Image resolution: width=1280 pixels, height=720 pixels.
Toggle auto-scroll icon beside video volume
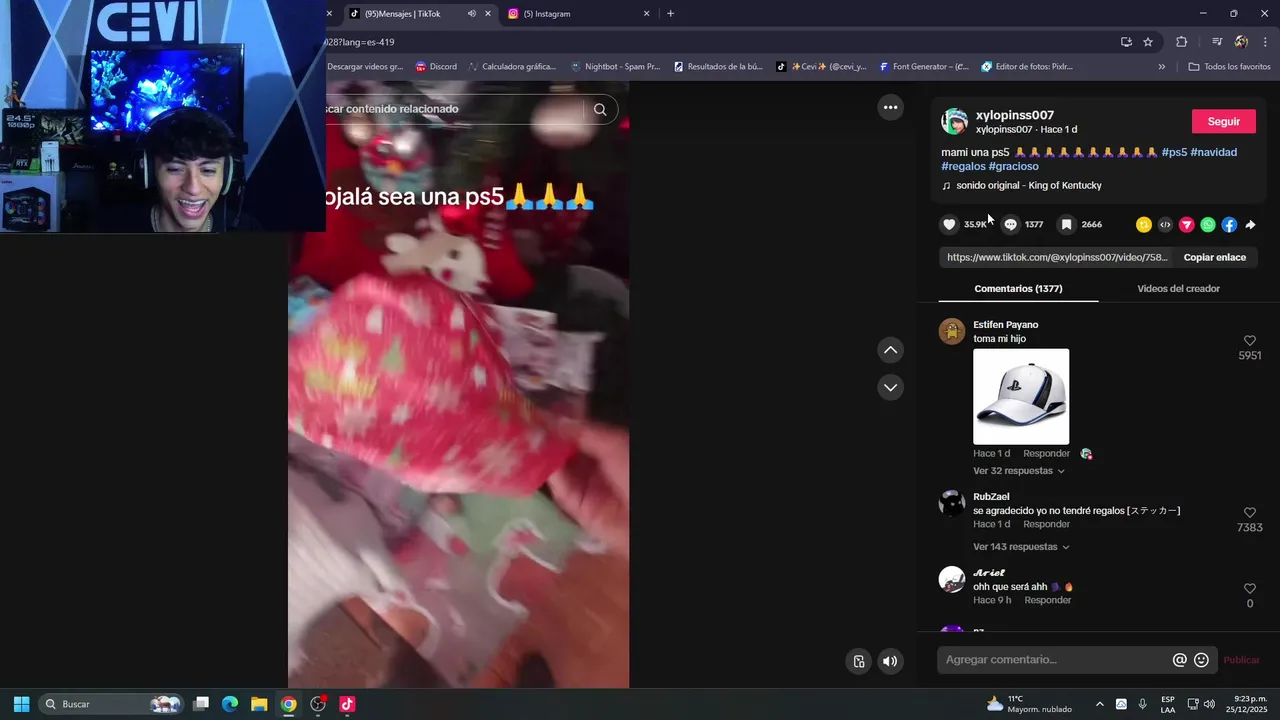point(859,661)
